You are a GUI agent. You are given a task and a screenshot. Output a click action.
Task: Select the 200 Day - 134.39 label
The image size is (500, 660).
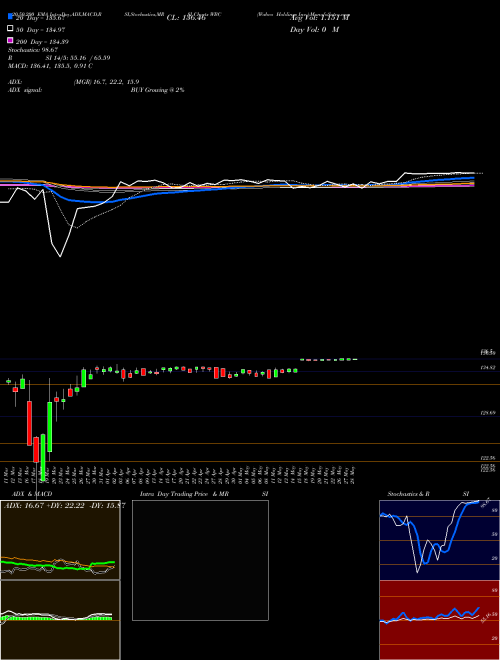pos(42,42)
